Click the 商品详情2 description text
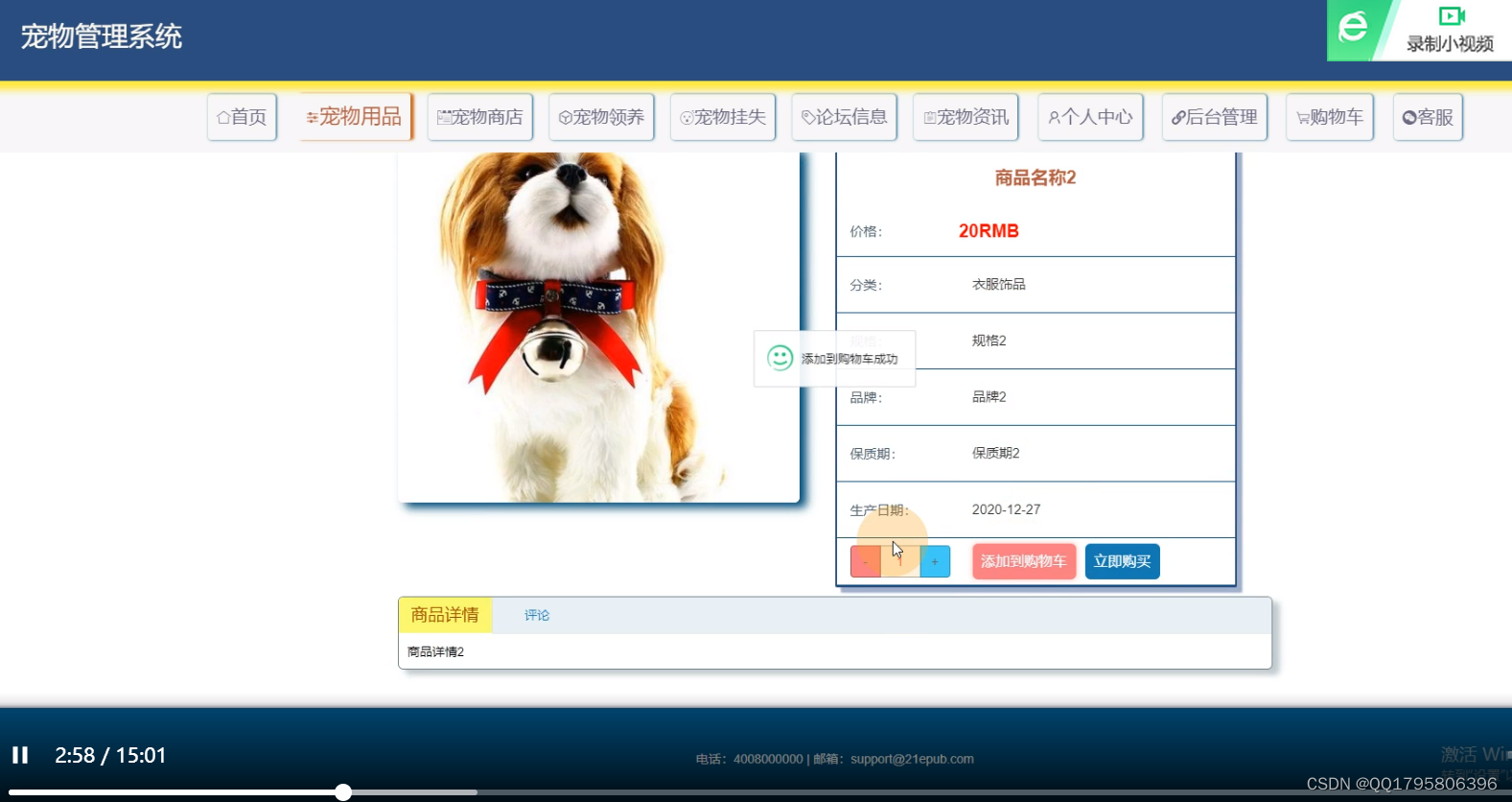 [436, 651]
